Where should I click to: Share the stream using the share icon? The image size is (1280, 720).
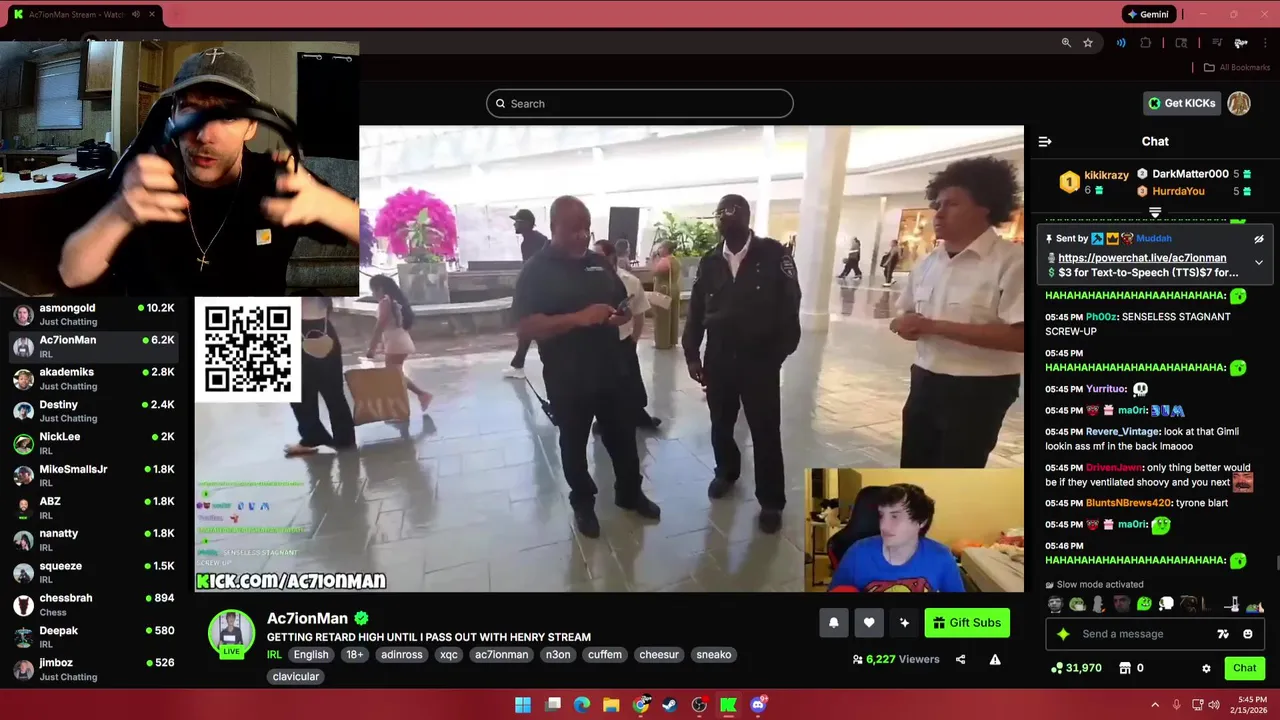[960, 659]
